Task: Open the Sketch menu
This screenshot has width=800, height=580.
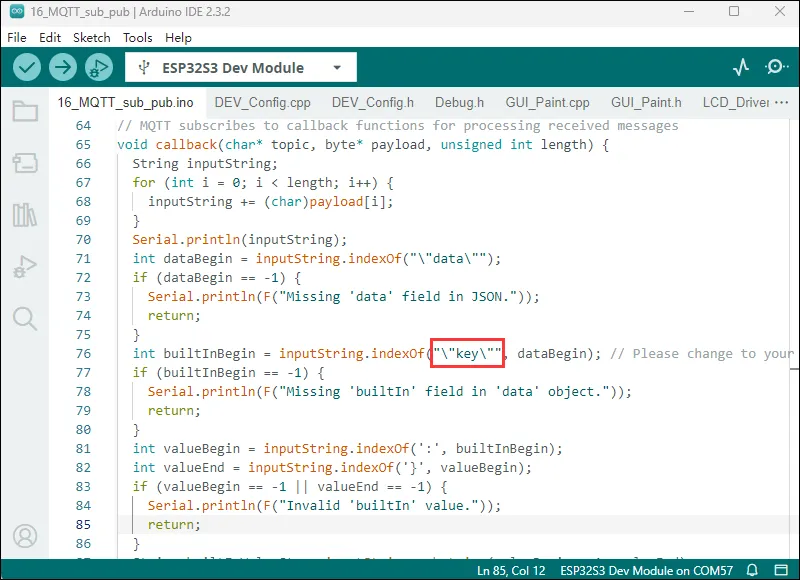Action: (x=91, y=37)
